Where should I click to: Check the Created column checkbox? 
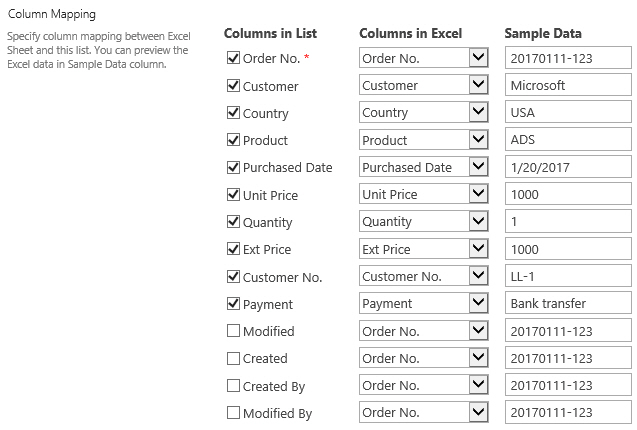(234, 358)
